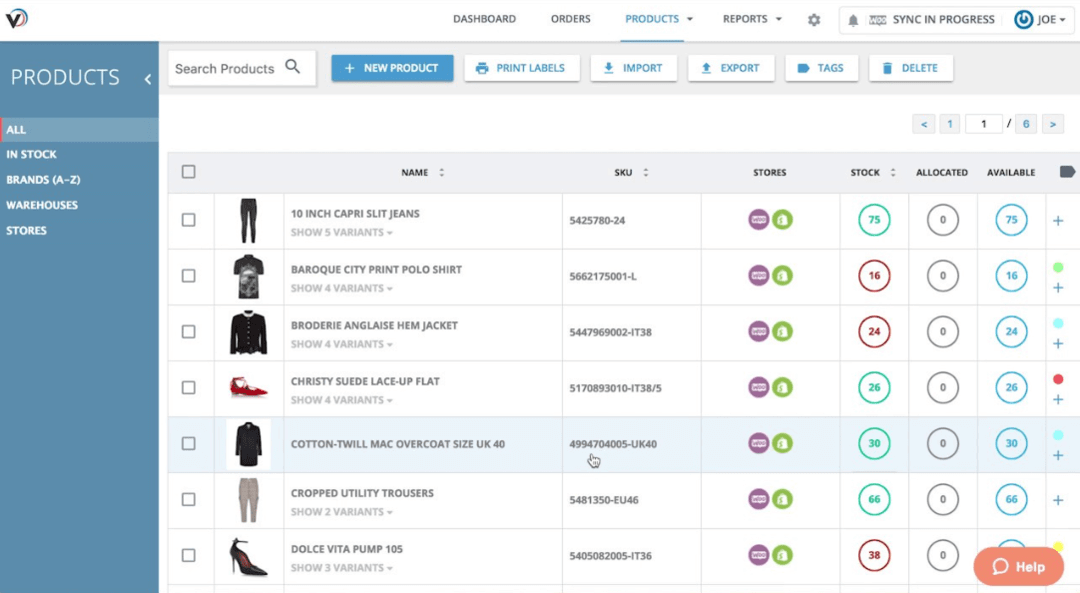The image size is (1080, 593).
Task: Select the Dolce Vita Pump 105 checkbox
Action: pyautogui.click(x=188, y=555)
